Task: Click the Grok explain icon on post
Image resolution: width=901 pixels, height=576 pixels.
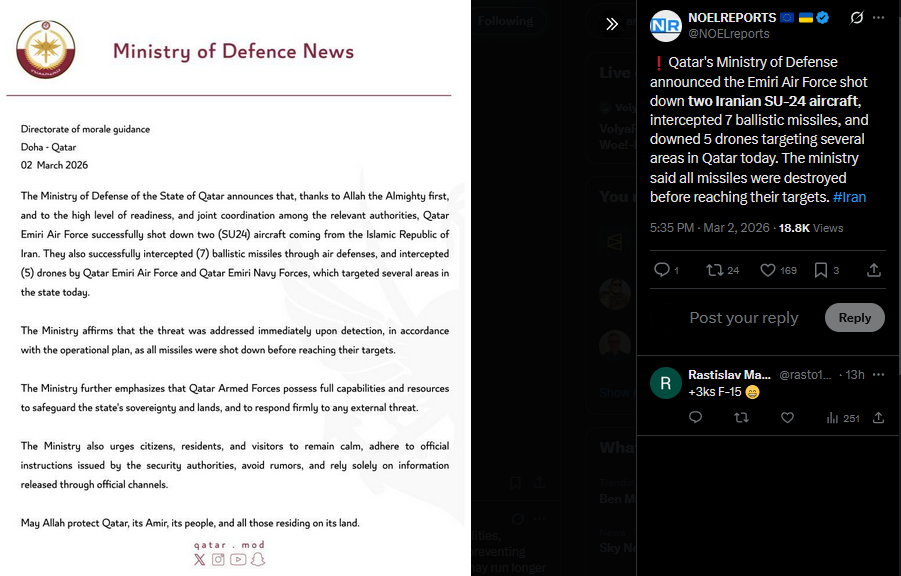Action: coord(857,18)
